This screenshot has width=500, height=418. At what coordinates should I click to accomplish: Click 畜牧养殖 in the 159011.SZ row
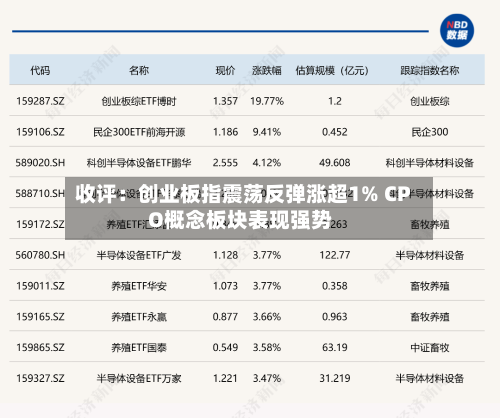point(430,286)
